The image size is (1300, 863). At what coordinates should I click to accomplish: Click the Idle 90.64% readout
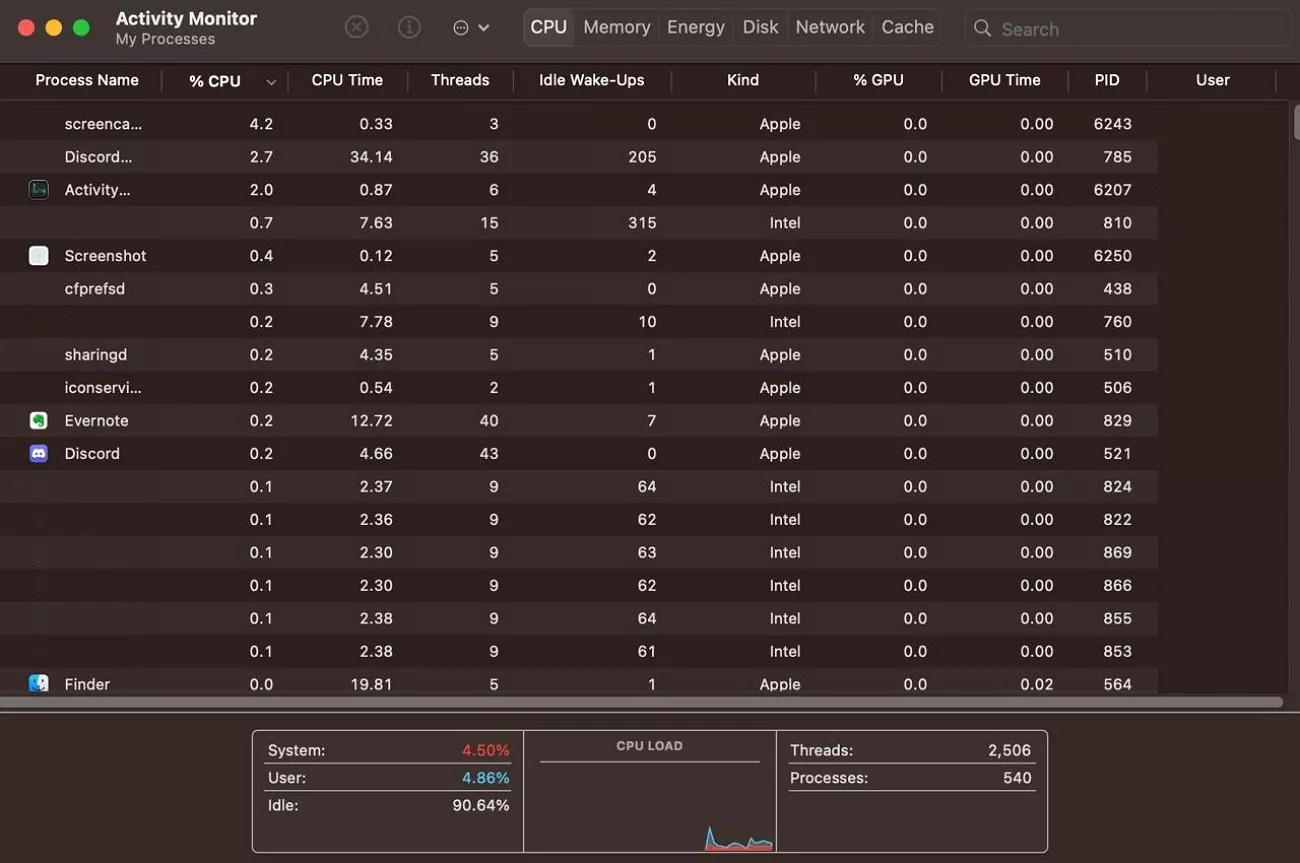pos(481,805)
